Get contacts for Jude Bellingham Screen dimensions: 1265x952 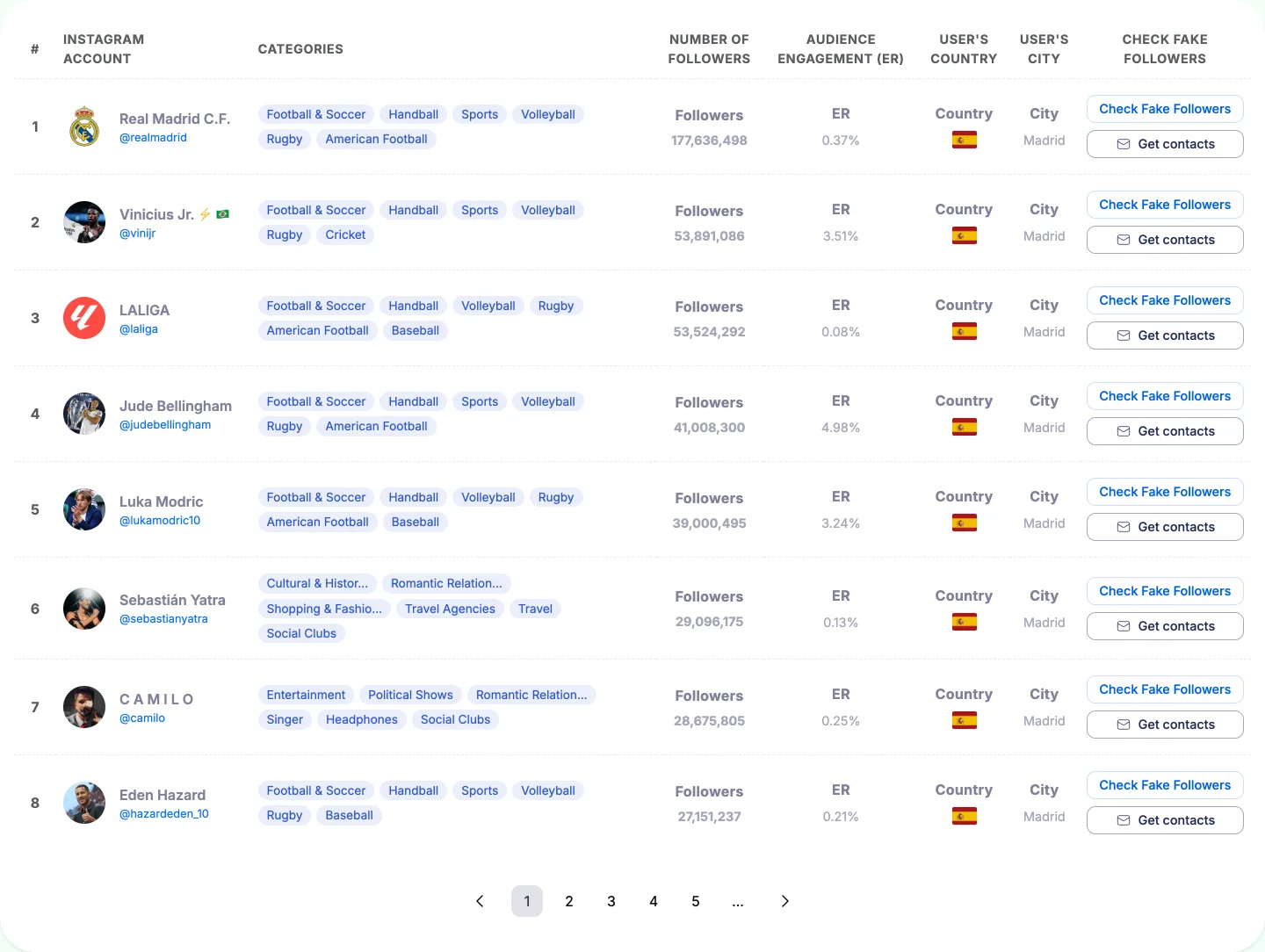[x=1165, y=431]
